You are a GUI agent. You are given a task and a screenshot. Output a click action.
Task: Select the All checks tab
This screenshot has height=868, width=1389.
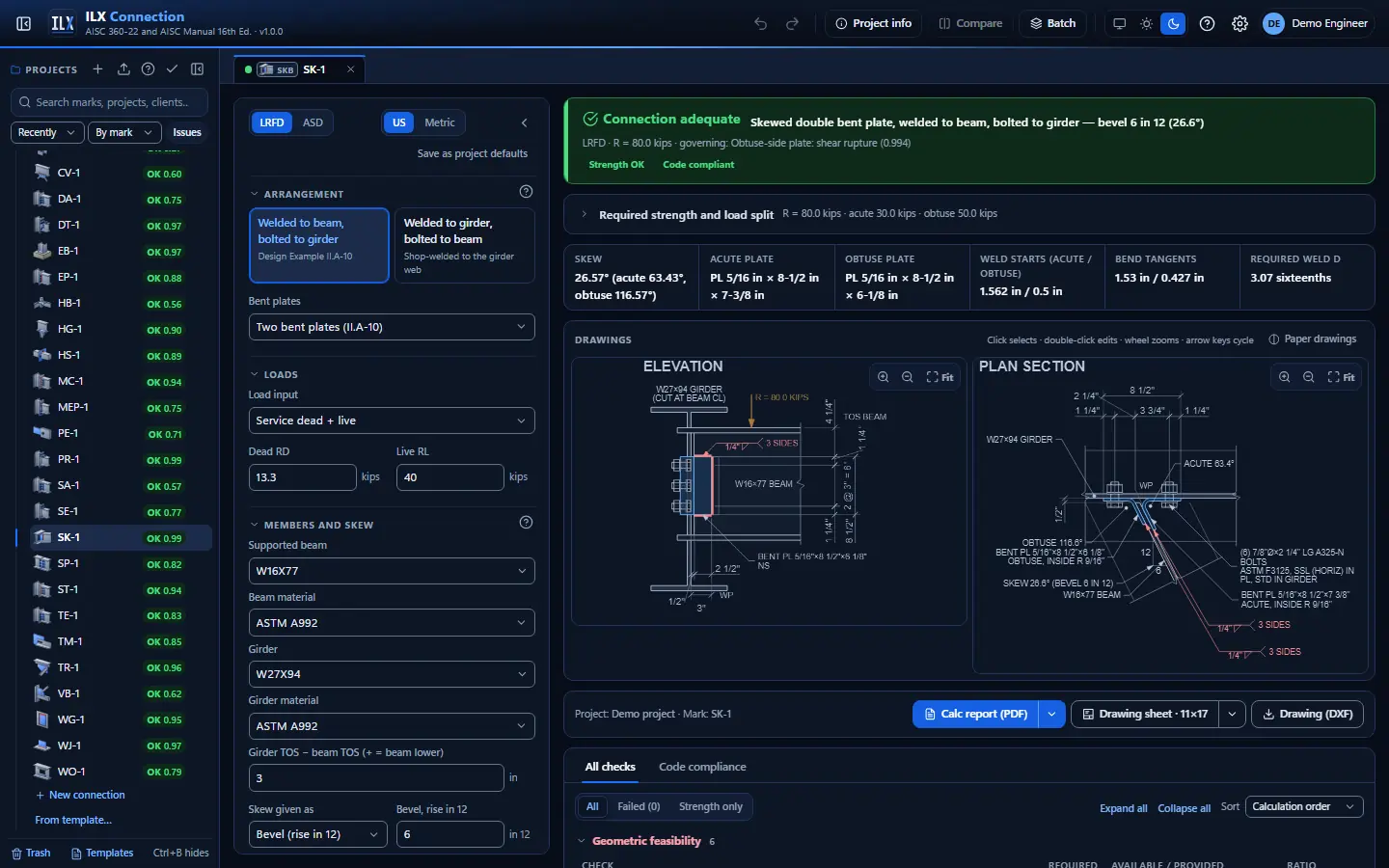tap(610, 767)
